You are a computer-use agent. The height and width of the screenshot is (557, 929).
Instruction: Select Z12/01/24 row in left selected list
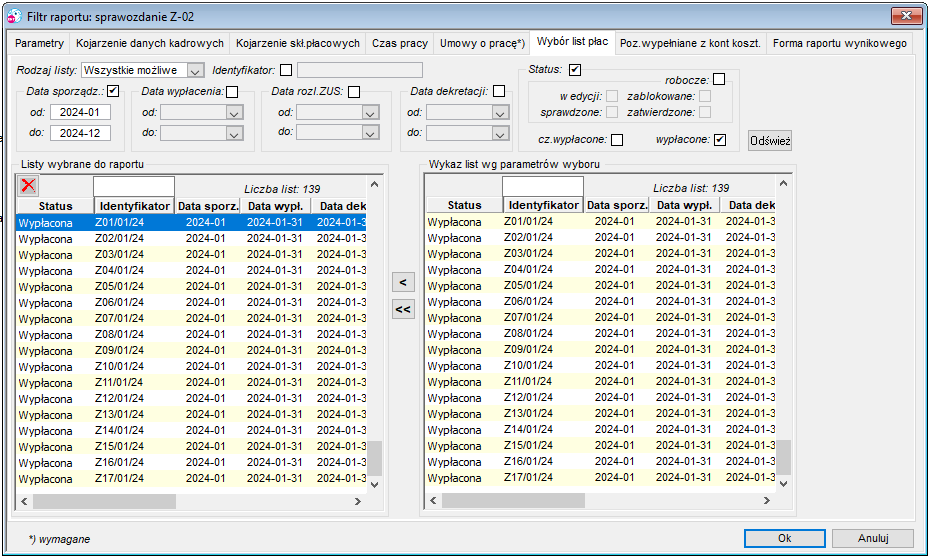[191, 398]
